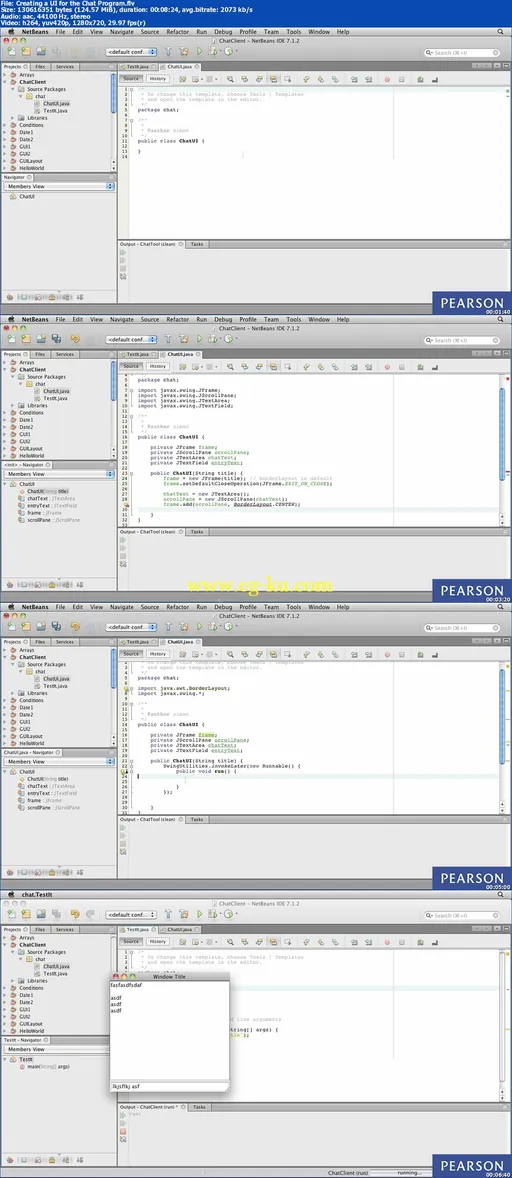The height and width of the screenshot is (1178, 512).
Task: Open default config dropdown in 00:06:40 frame toolbar
Action: [x=131, y=915]
